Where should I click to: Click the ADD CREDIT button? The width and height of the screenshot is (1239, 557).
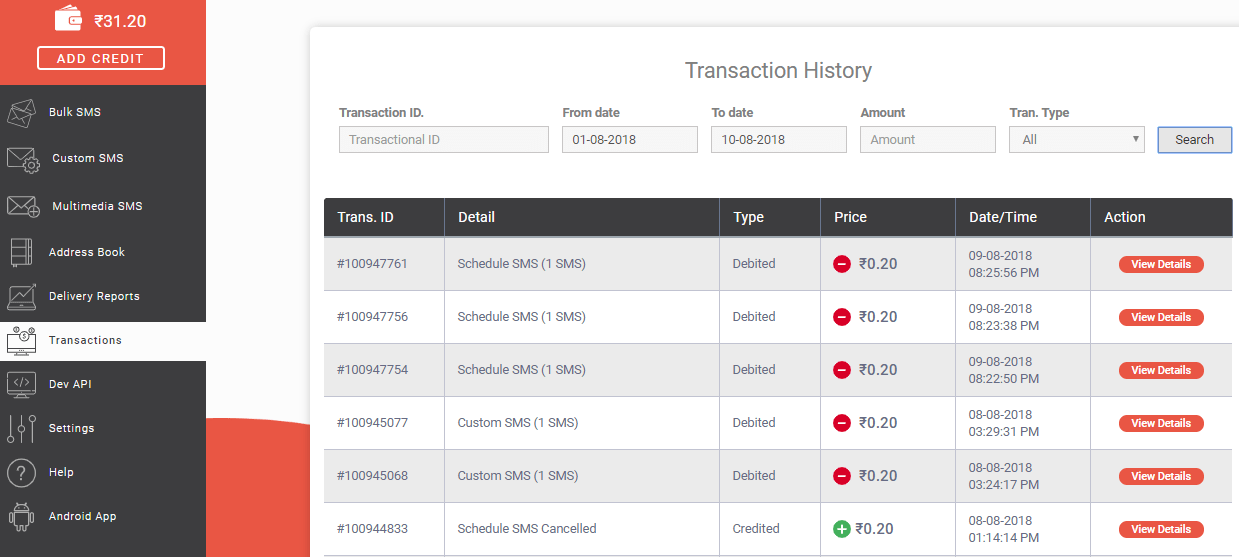tap(101, 58)
